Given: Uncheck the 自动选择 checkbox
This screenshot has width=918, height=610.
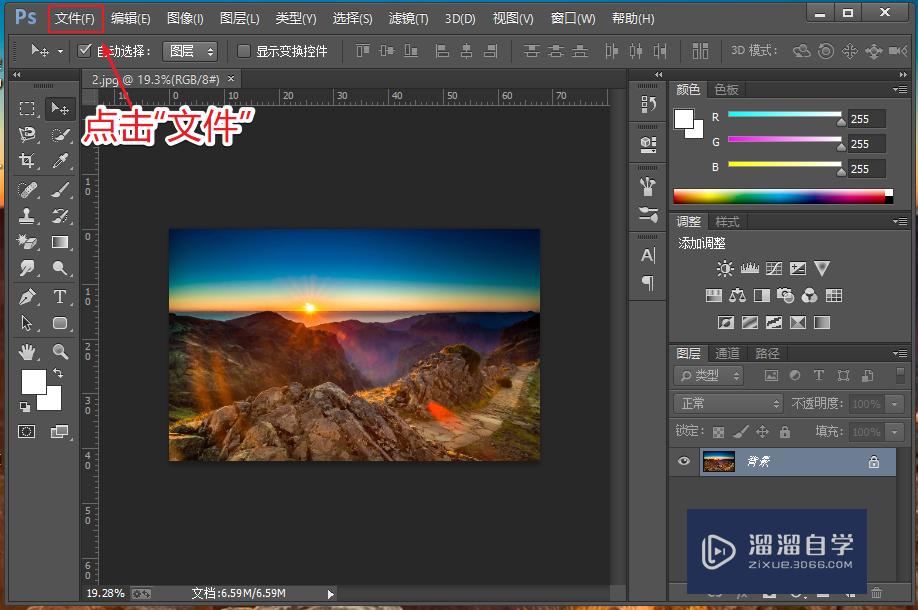Looking at the screenshot, I should pyautogui.click(x=85, y=51).
